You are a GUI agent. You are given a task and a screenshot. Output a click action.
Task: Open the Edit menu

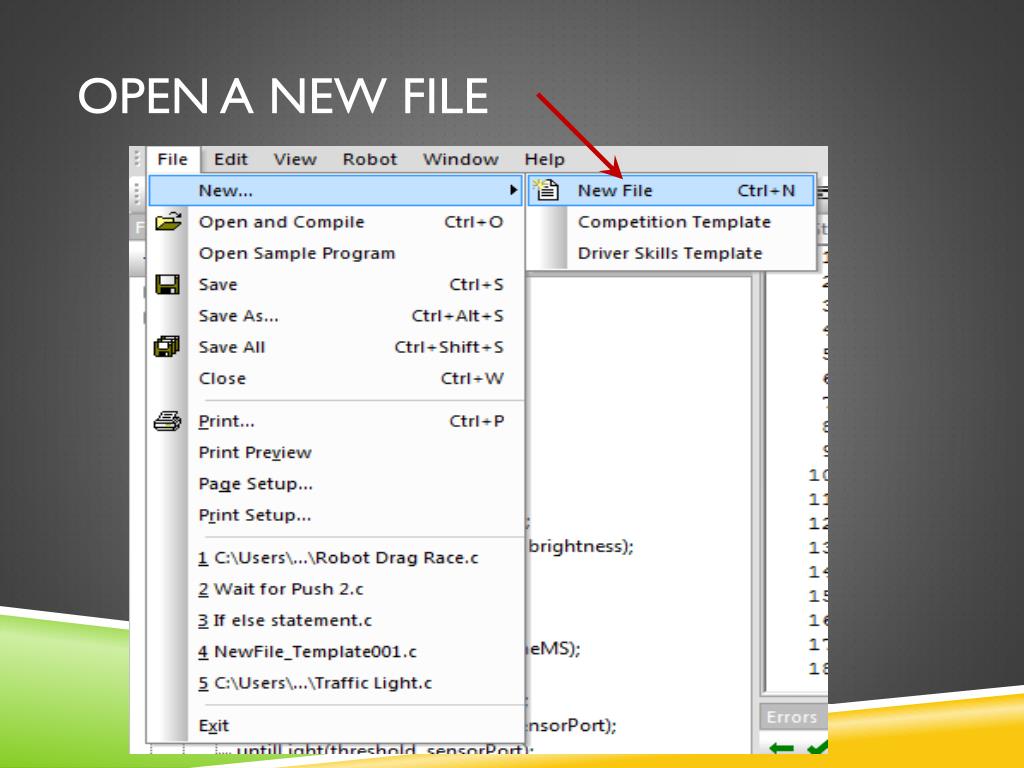point(231,159)
